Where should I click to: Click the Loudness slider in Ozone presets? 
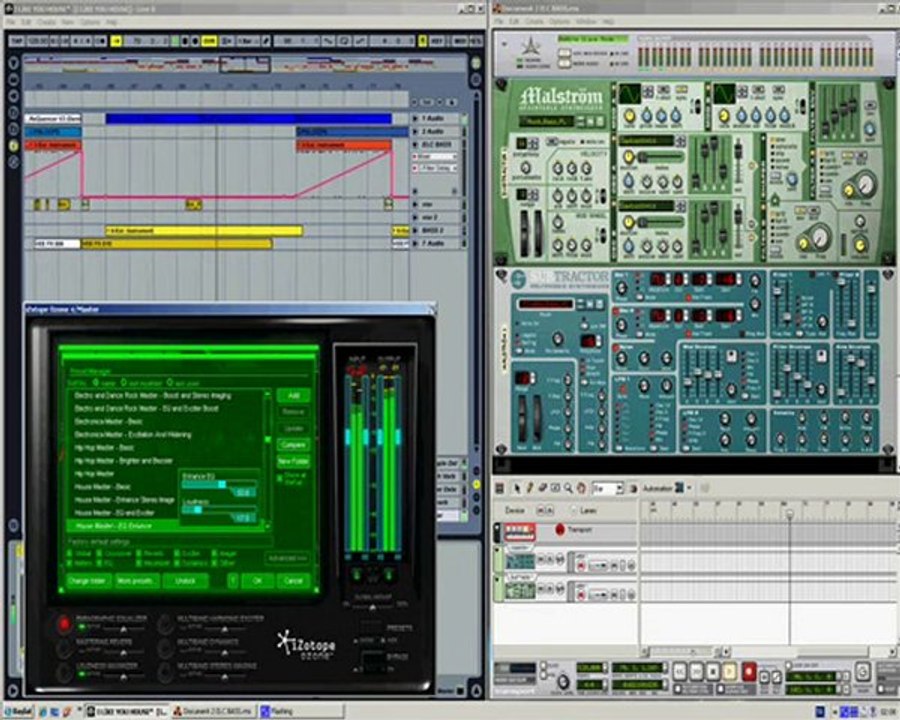pos(218,510)
